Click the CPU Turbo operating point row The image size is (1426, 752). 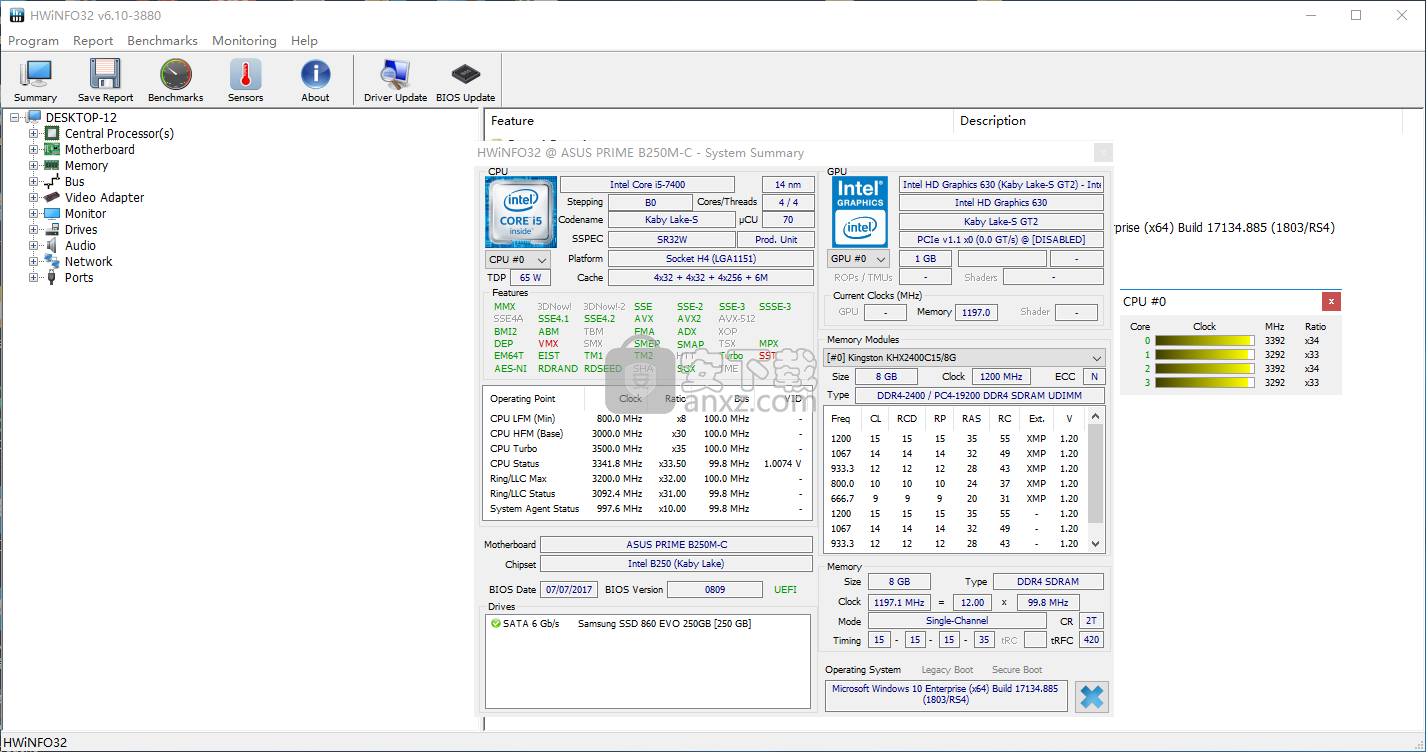tap(646, 448)
